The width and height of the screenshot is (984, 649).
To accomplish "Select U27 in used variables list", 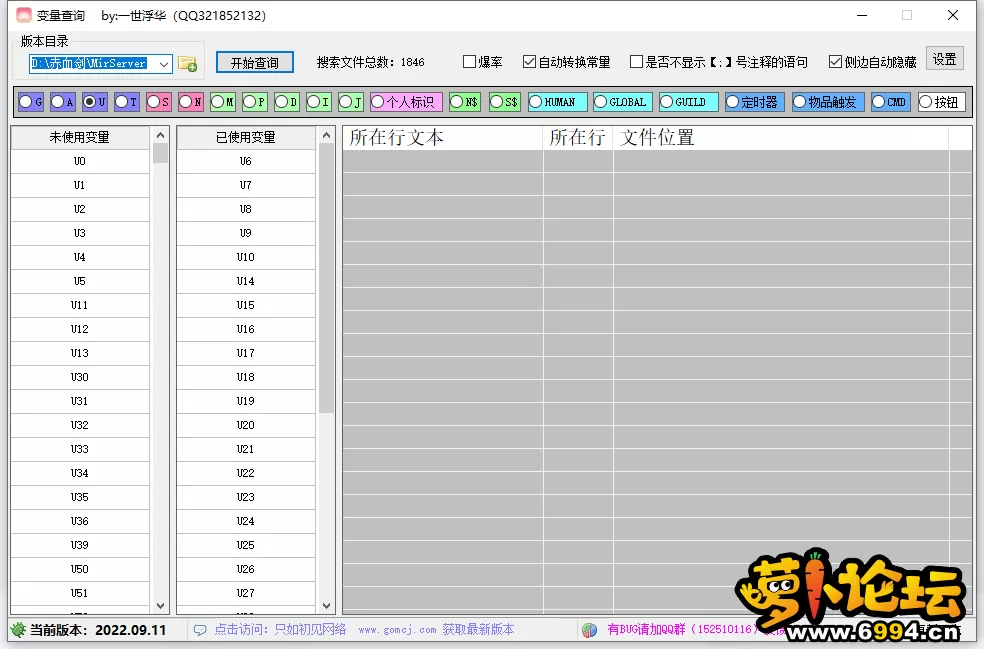I will [245, 593].
